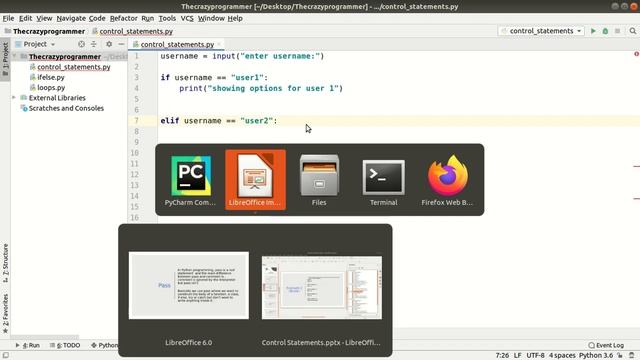Open the View menu
Viewport: 640px width, 360px height.
pos(44,18)
